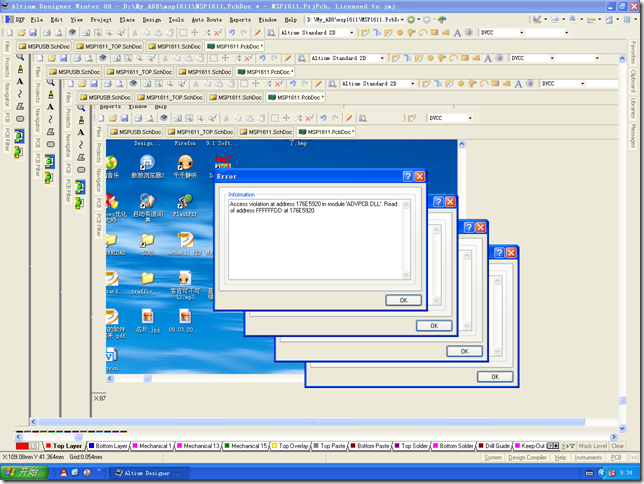Open the Instruments panel button
This screenshot has height=484, width=644.
tap(588, 457)
